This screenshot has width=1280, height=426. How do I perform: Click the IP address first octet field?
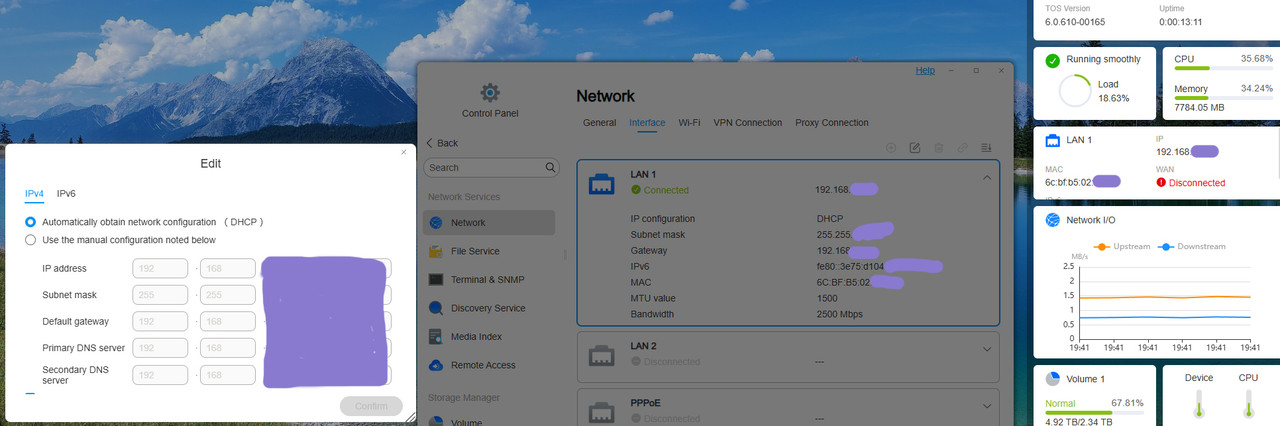(160, 268)
